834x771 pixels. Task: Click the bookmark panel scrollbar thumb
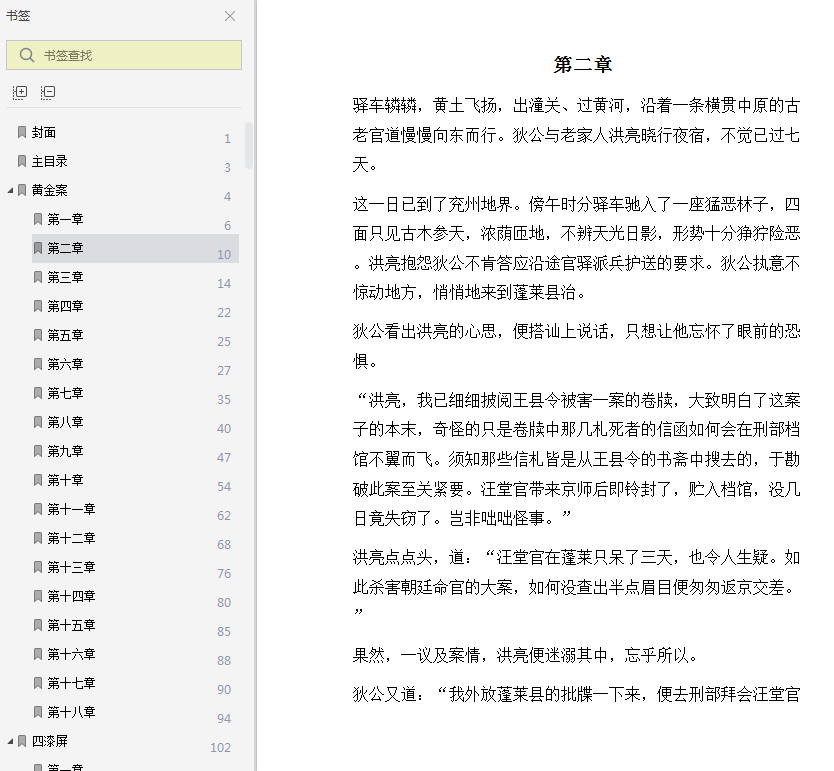[x=248, y=145]
